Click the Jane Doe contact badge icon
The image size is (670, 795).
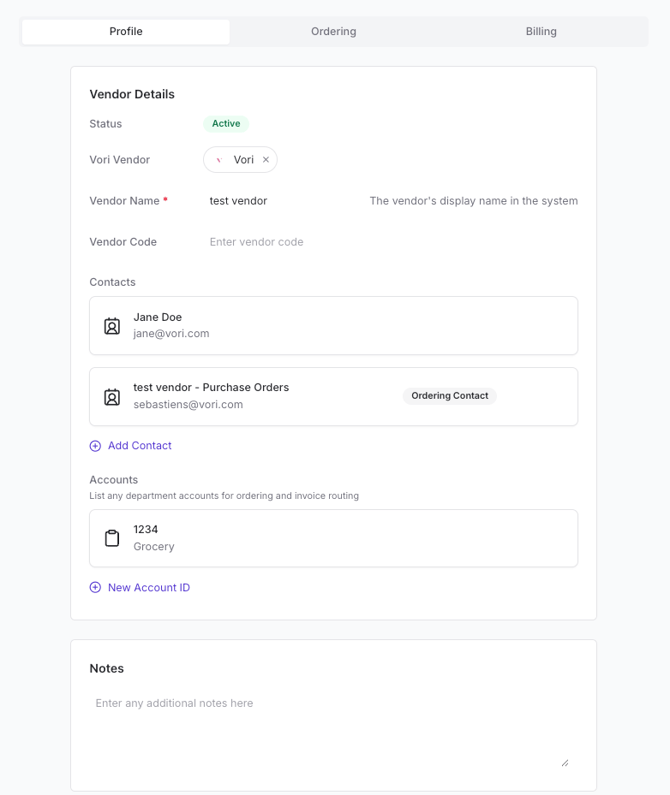(112, 326)
